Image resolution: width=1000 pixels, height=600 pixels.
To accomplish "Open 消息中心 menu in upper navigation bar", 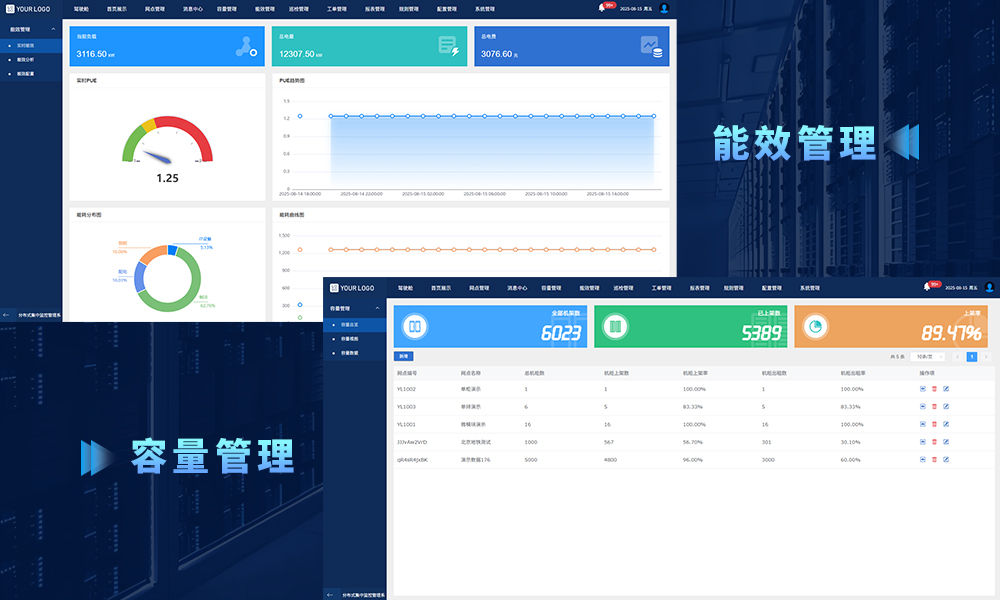I will click(x=194, y=8).
